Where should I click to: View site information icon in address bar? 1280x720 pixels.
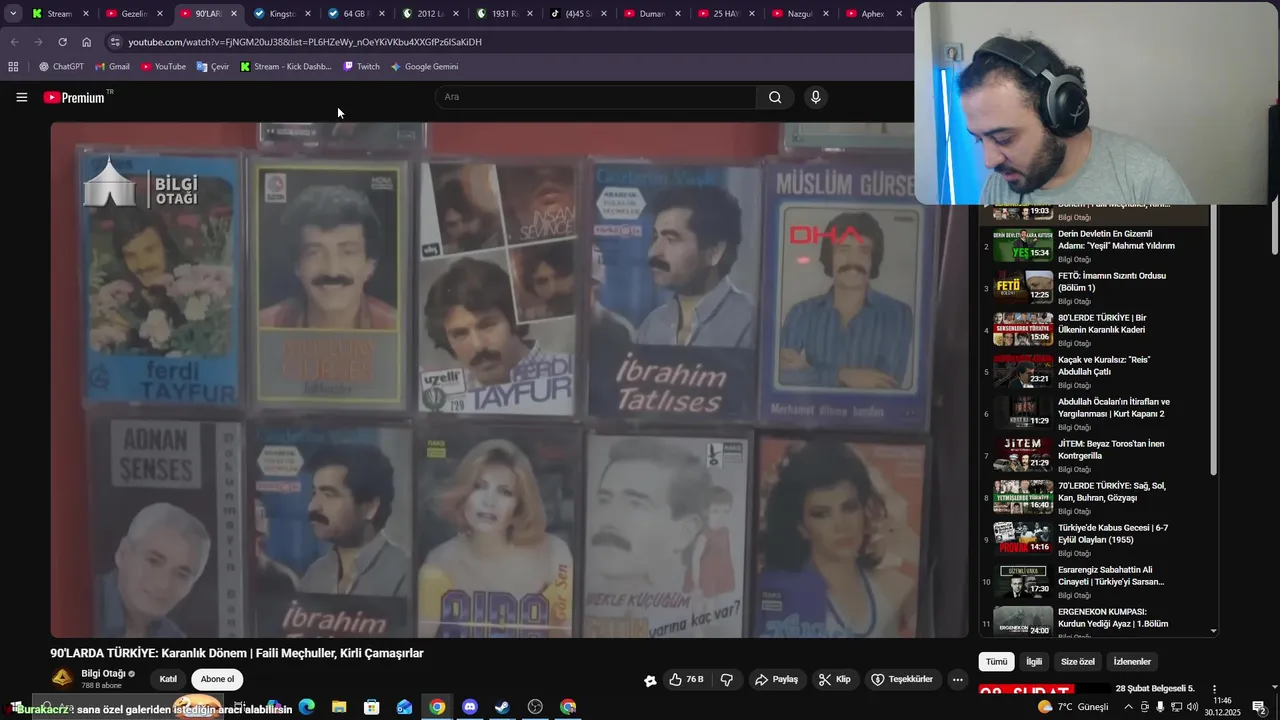115,42
